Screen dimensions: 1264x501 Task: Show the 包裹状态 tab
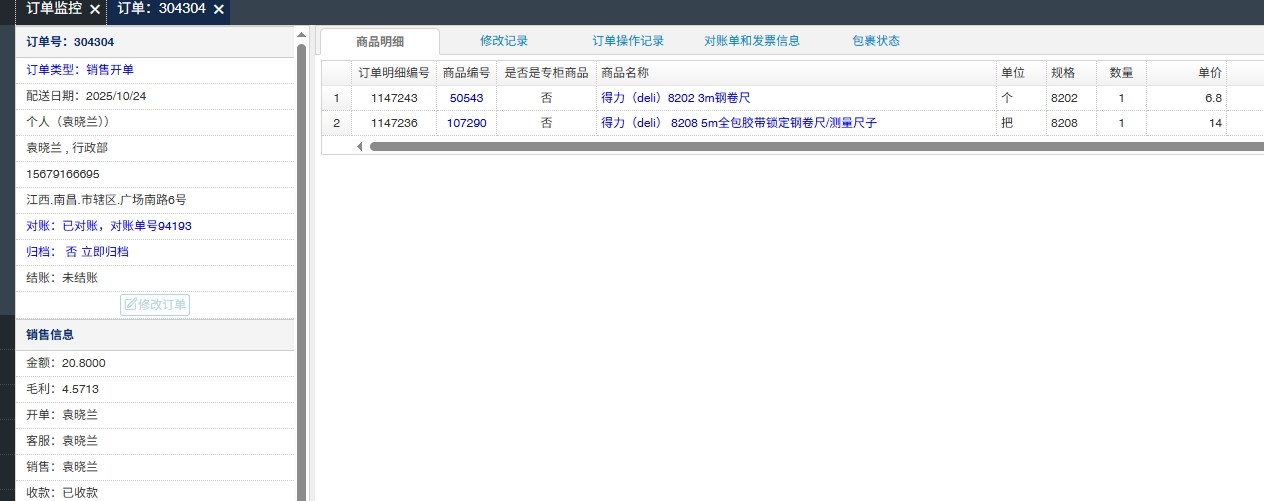[875, 41]
